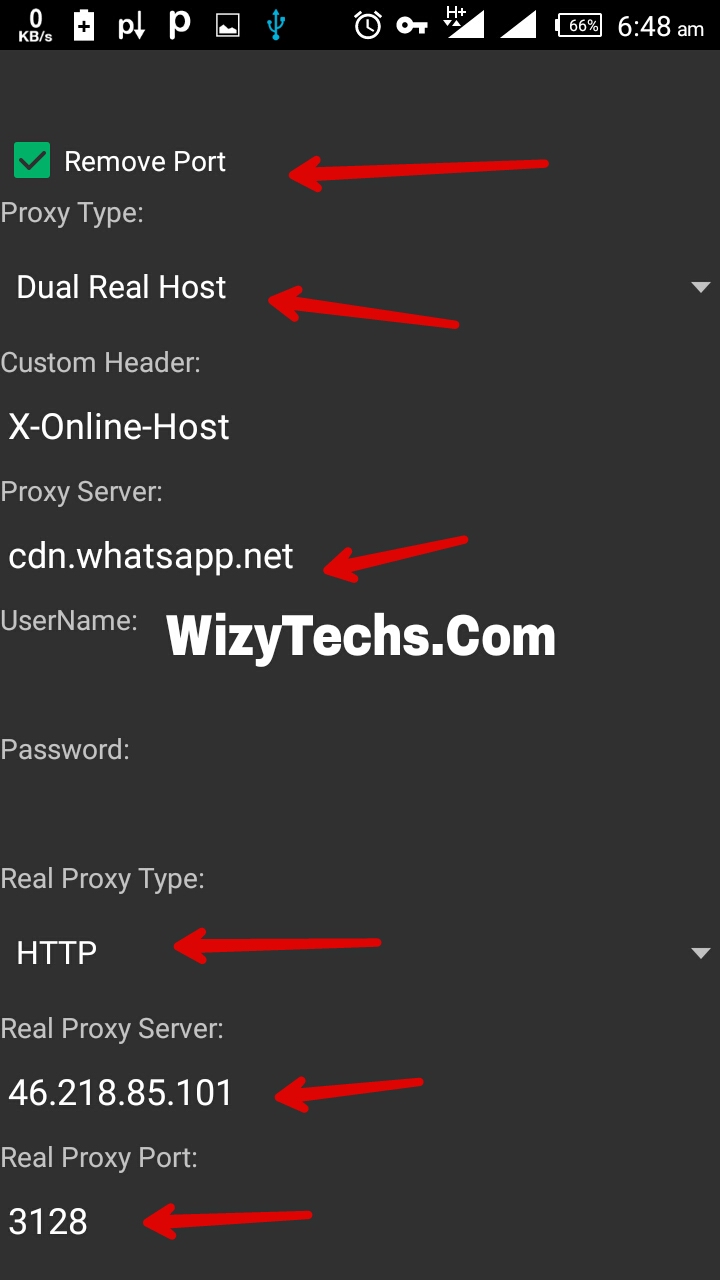Edit the 46.218.85.101 real proxy server field
This screenshot has height=1280, width=720.
360,1092
